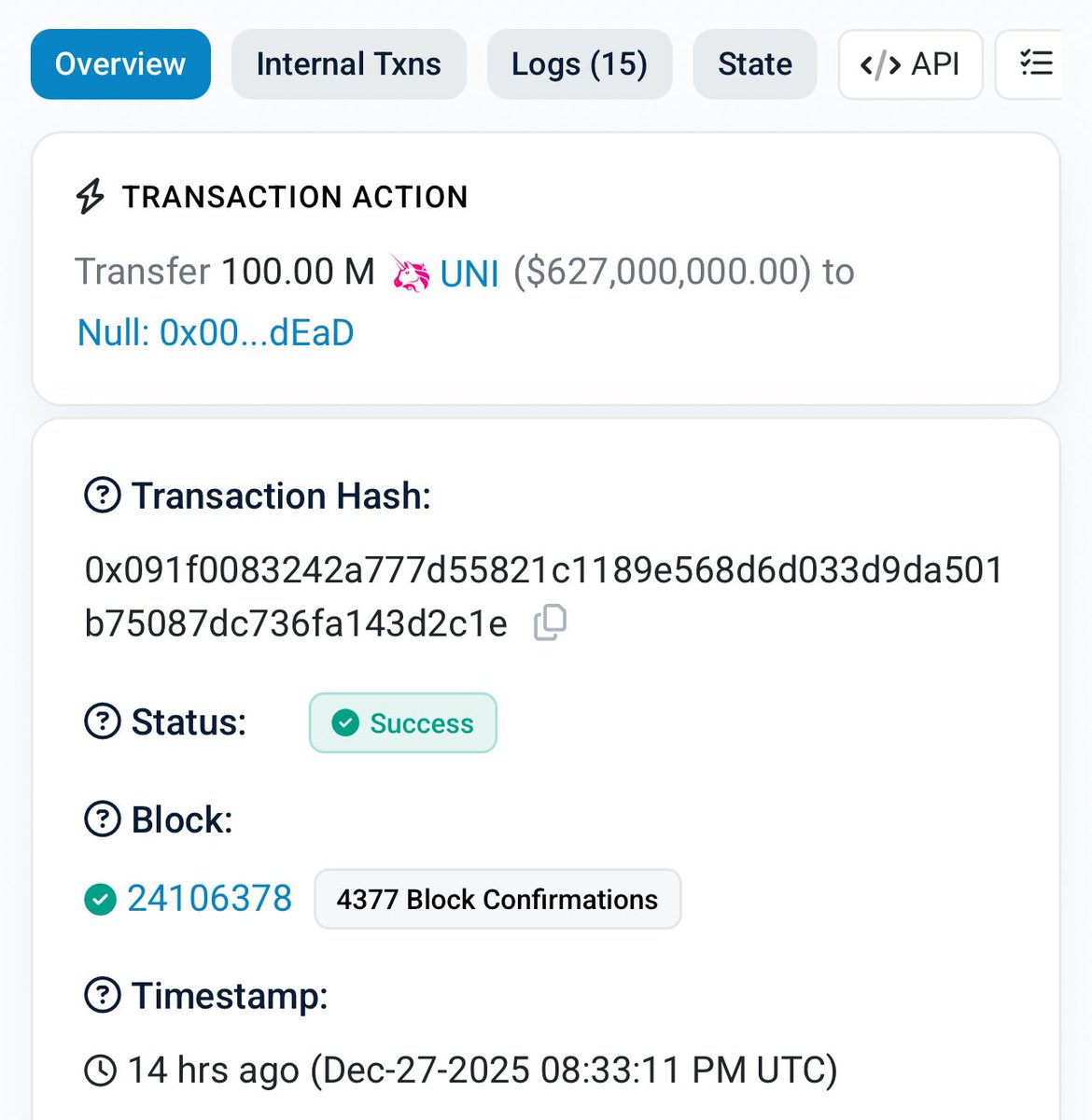Open the checklist icon button at top right
The width and height of the screenshot is (1092, 1120).
point(1034,63)
